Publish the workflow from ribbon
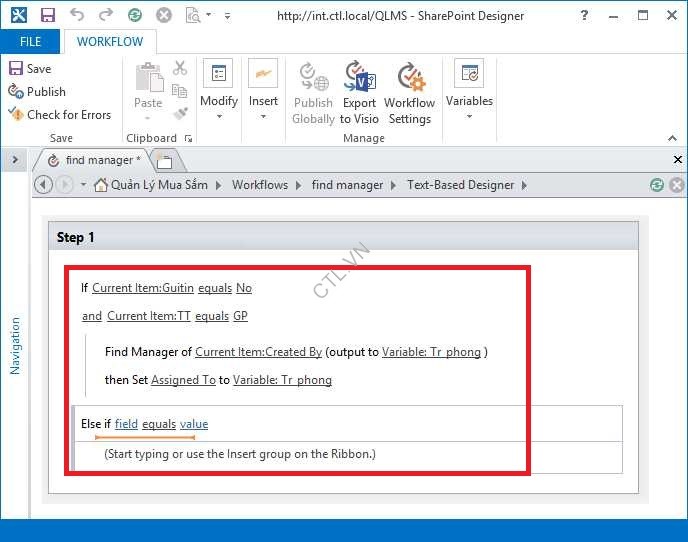Screen dimensions: 688x542 coord(36,91)
